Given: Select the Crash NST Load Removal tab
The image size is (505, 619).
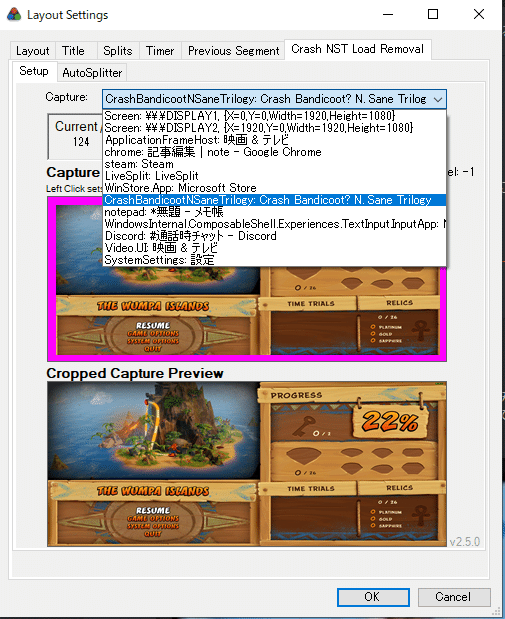Looking at the screenshot, I should coord(357,49).
